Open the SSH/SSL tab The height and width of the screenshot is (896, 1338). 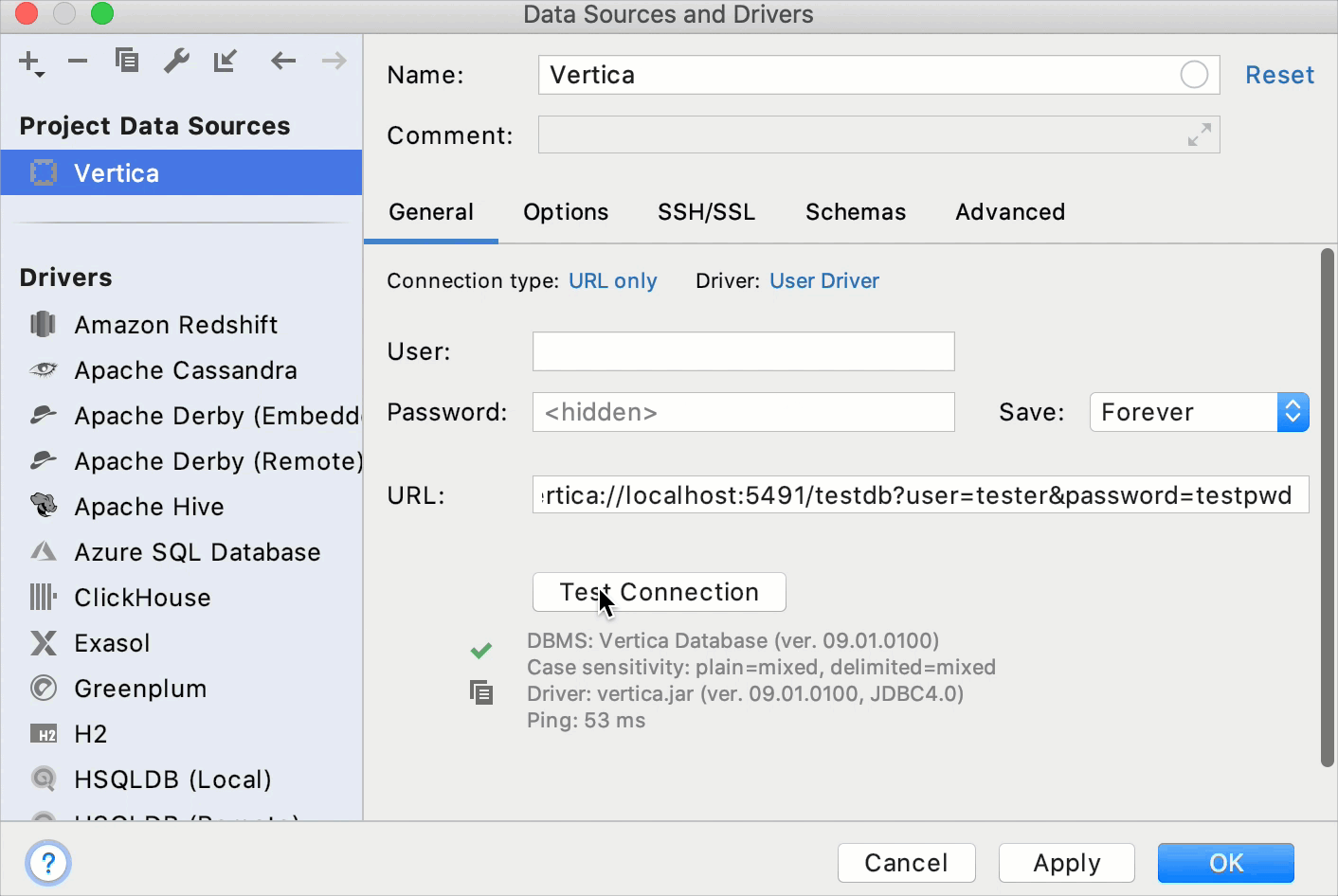tap(707, 212)
